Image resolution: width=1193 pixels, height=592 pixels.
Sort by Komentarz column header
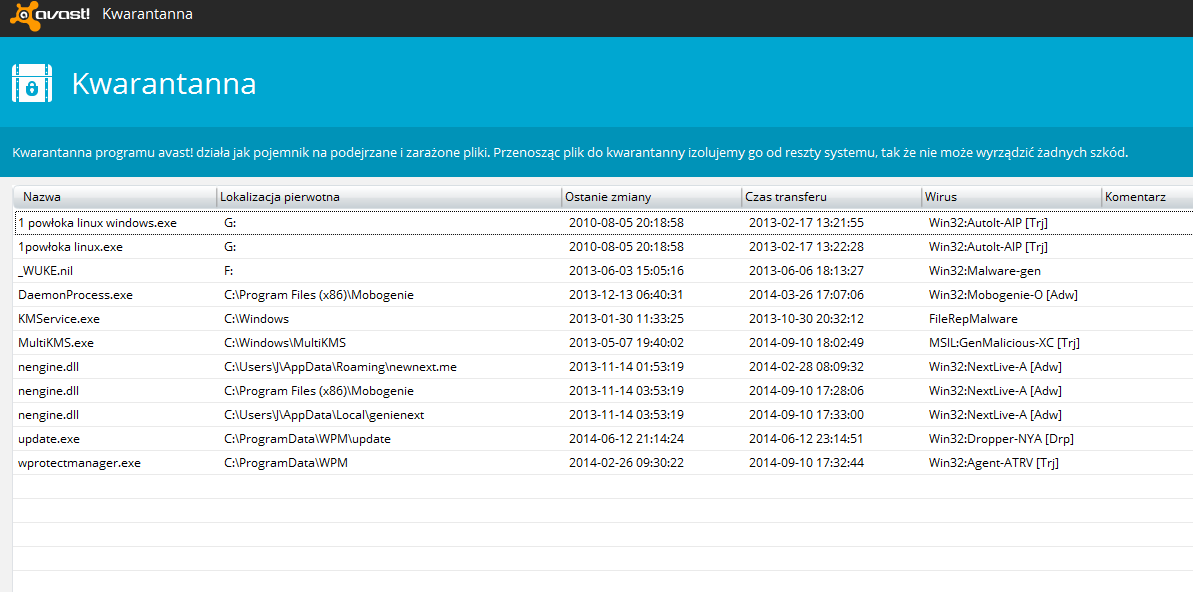pyautogui.click(x=1147, y=197)
